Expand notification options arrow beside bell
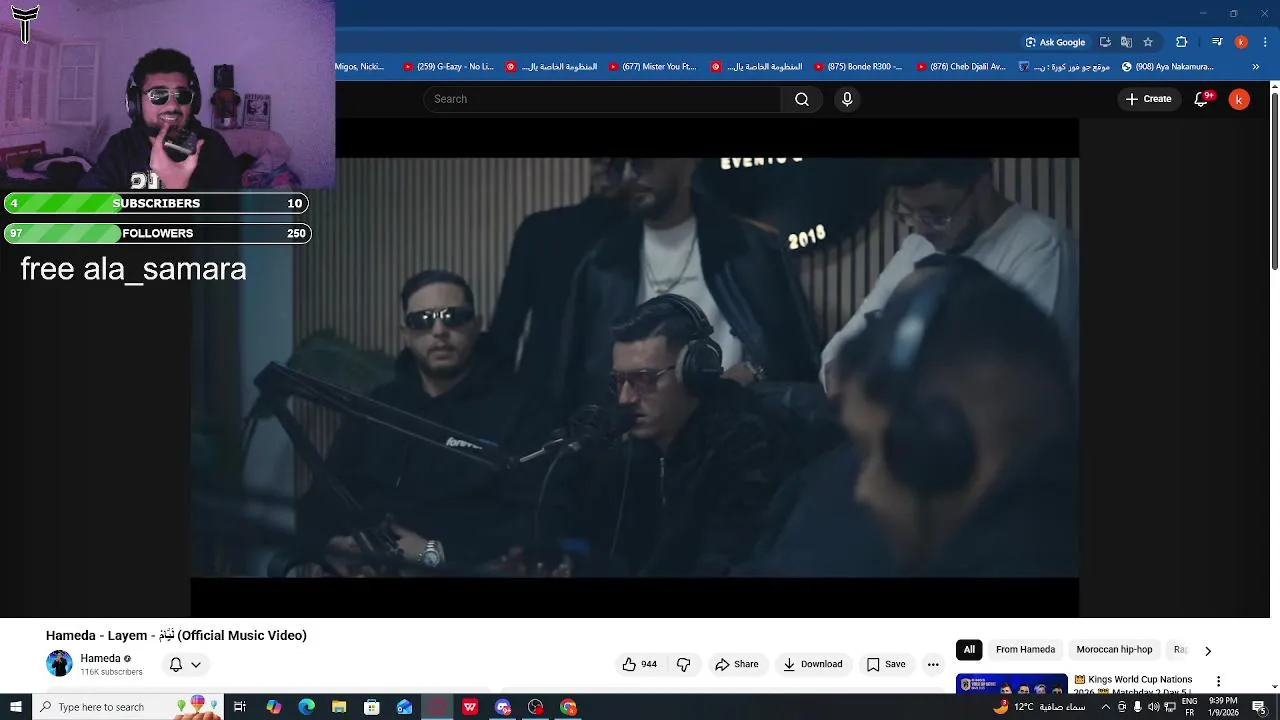The width and height of the screenshot is (1280, 720). 196,664
